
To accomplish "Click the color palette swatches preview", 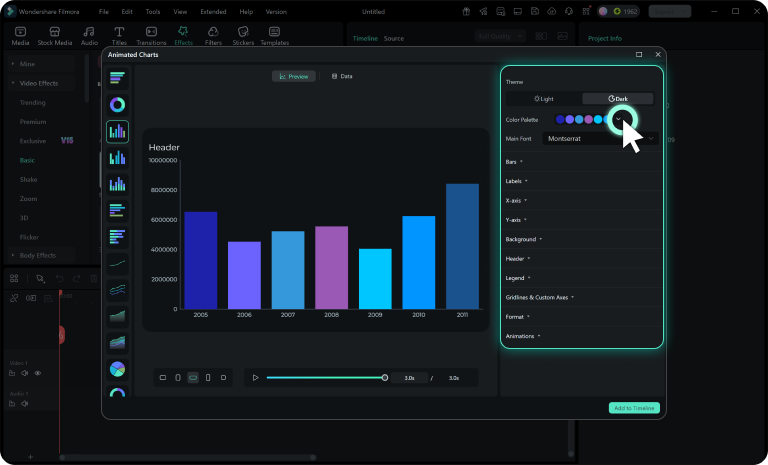I will pos(583,119).
